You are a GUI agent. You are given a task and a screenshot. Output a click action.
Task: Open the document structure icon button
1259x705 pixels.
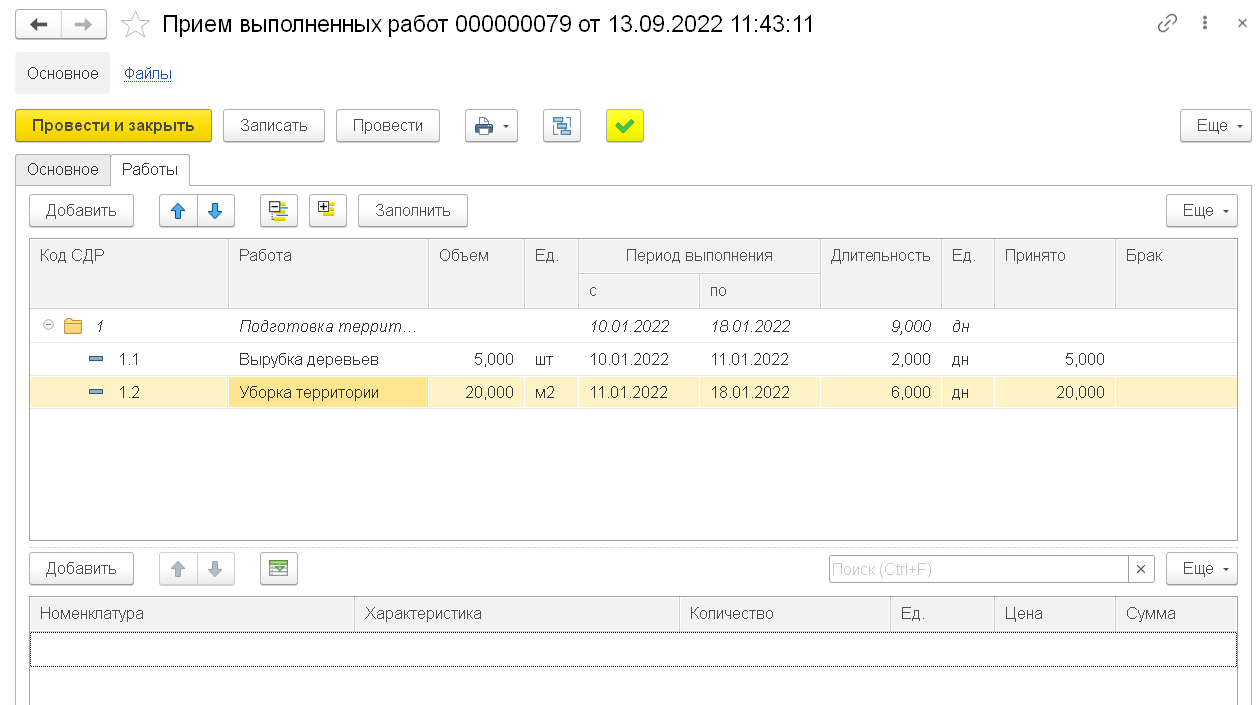(562, 126)
